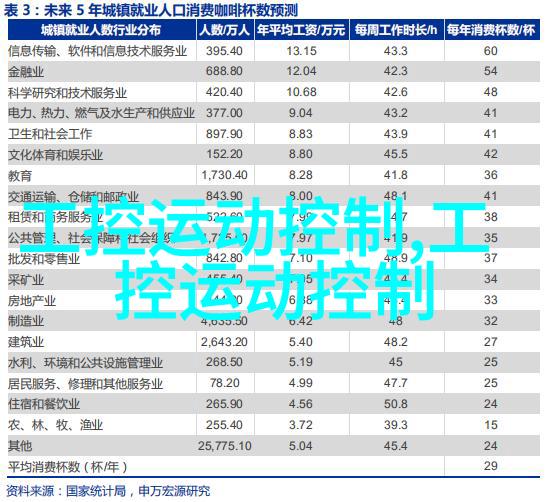Viewport: 546px width, 502px height.
Task: Select the 卫生和社会工作 row
Action: point(274,134)
